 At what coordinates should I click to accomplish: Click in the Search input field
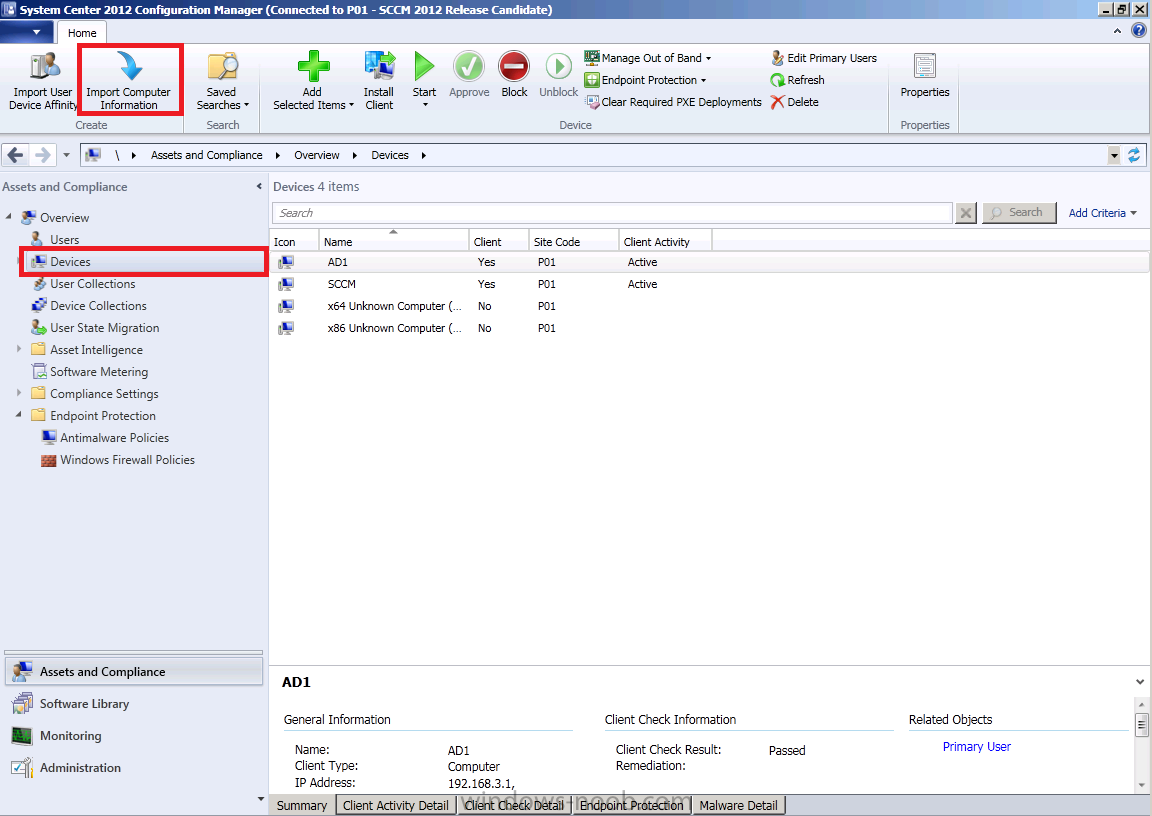pyautogui.click(x=612, y=213)
